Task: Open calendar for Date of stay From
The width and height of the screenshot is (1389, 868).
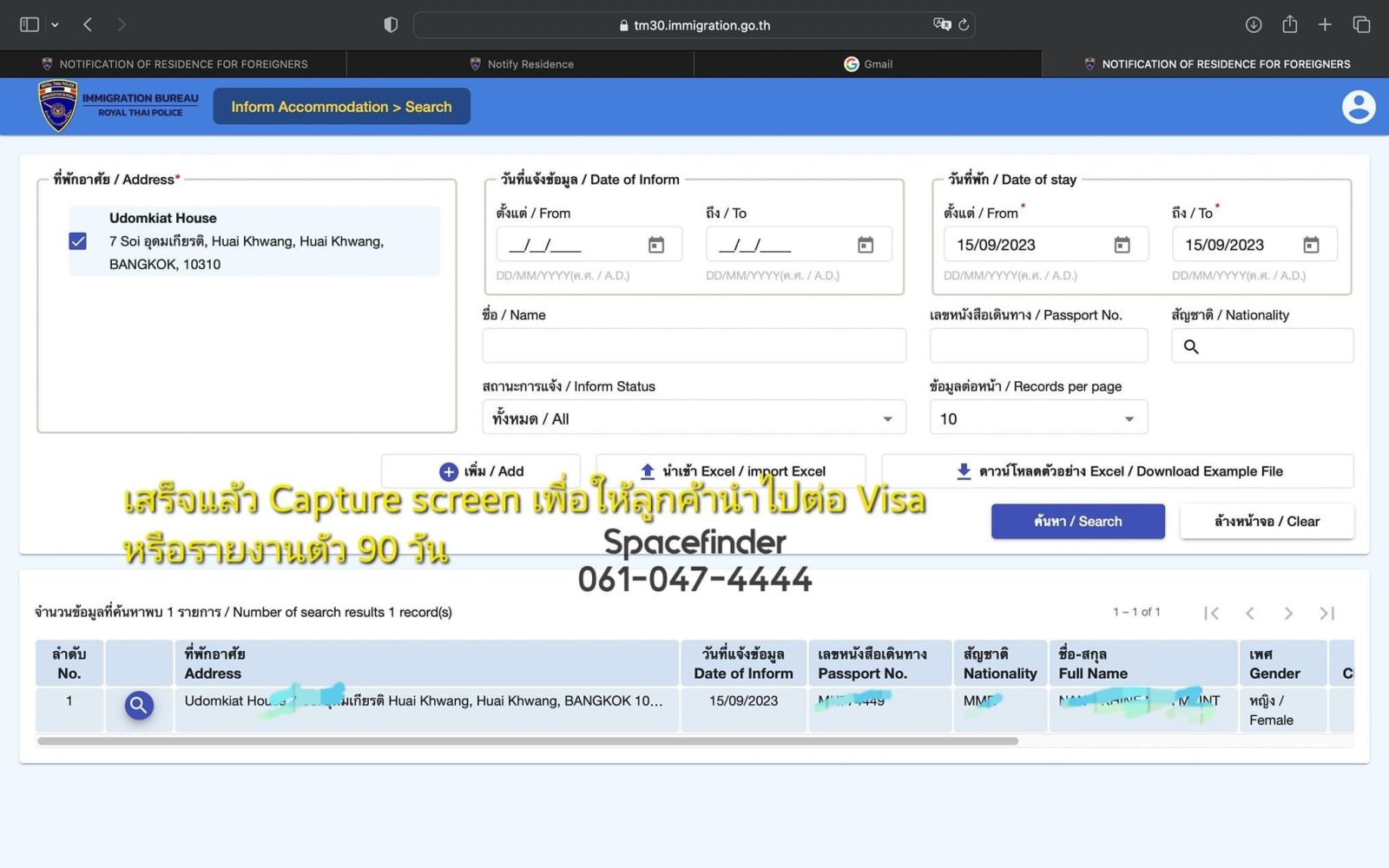Action: point(1122,246)
